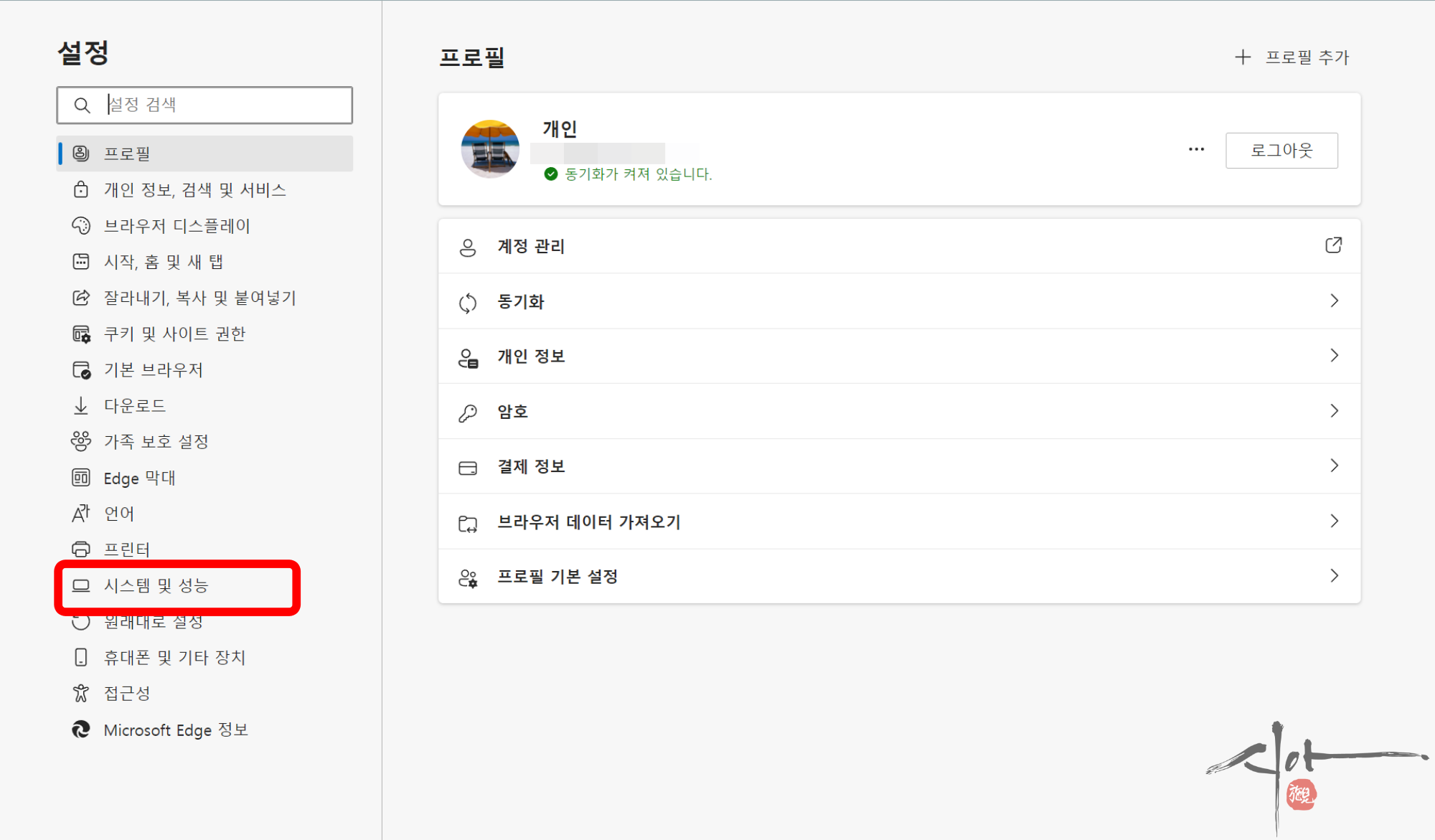The width and height of the screenshot is (1435, 840).
Task: Click the language icon for 언어
Action: tap(81, 514)
